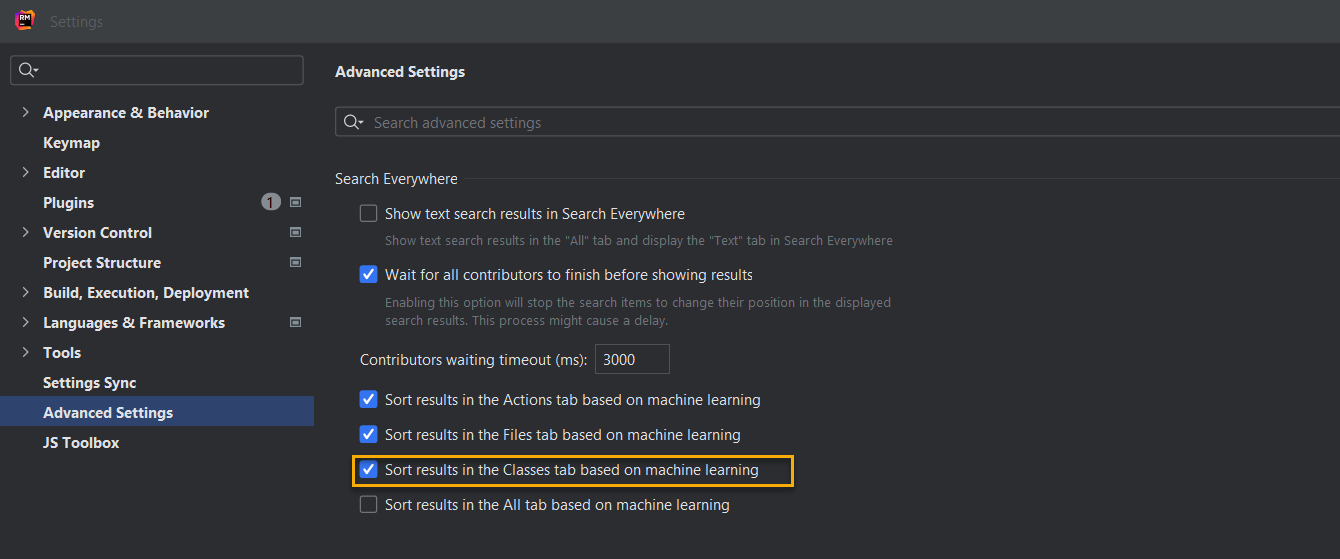The image size is (1340, 559).
Task: Enable Show text search results in Search Everywhere
Action: point(369,214)
